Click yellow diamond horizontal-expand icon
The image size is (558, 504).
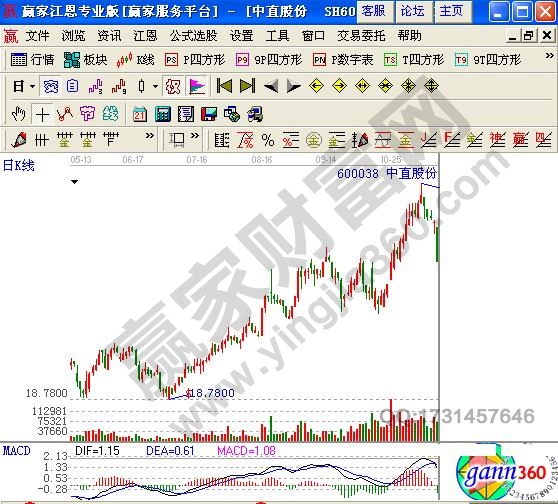tap(362, 86)
